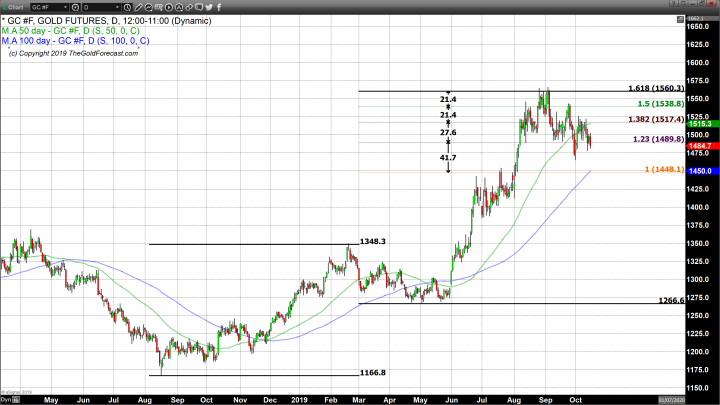Share the chart via the Facebook icon
This screenshot has height=405, width=720.
(219, 7)
